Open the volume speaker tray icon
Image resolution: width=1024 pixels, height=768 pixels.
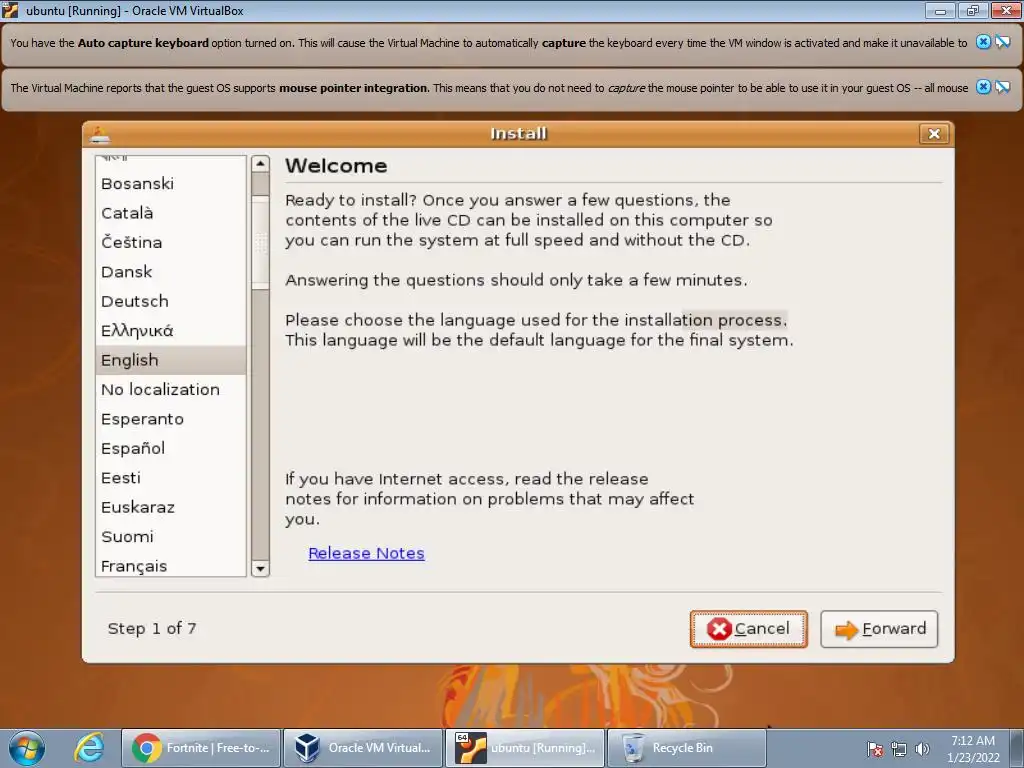pyautogui.click(x=922, y=749)
